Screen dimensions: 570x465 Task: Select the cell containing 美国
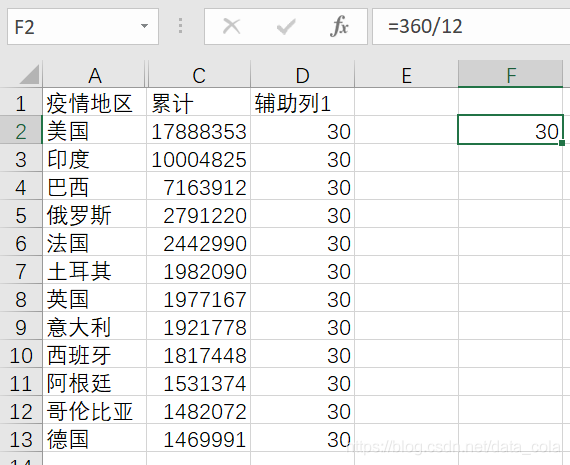coord(95,131)
